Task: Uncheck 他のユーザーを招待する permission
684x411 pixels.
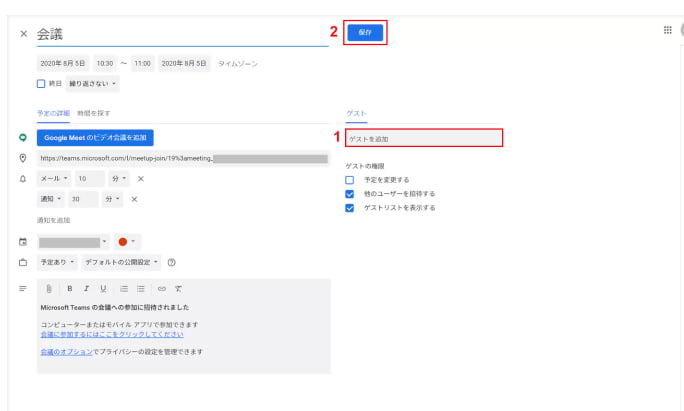Action: click(x=349, y=194)
